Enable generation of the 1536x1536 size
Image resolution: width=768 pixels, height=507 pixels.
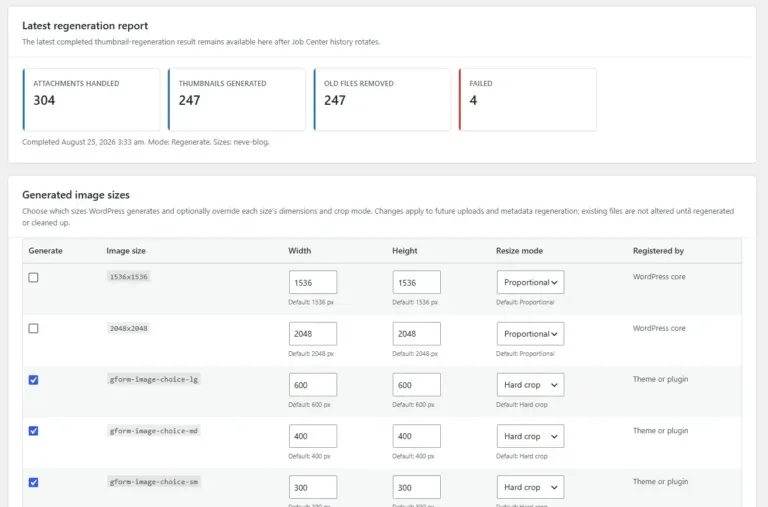click(33, 277)
